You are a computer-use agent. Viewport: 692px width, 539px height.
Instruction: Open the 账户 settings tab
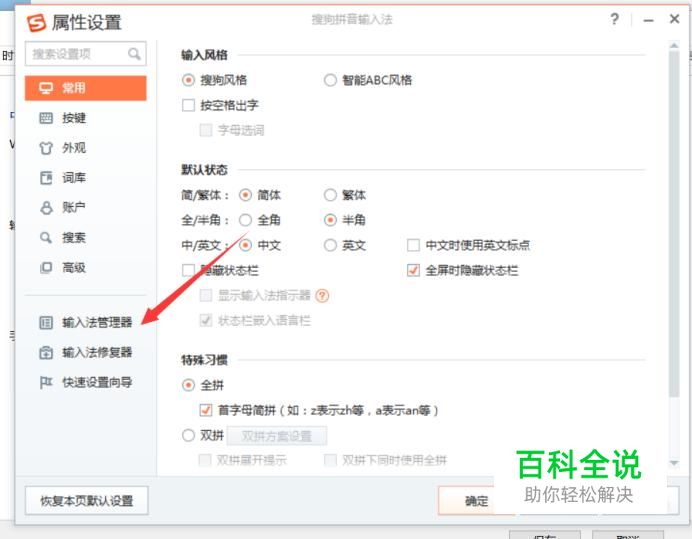click(x=74, y=207)
